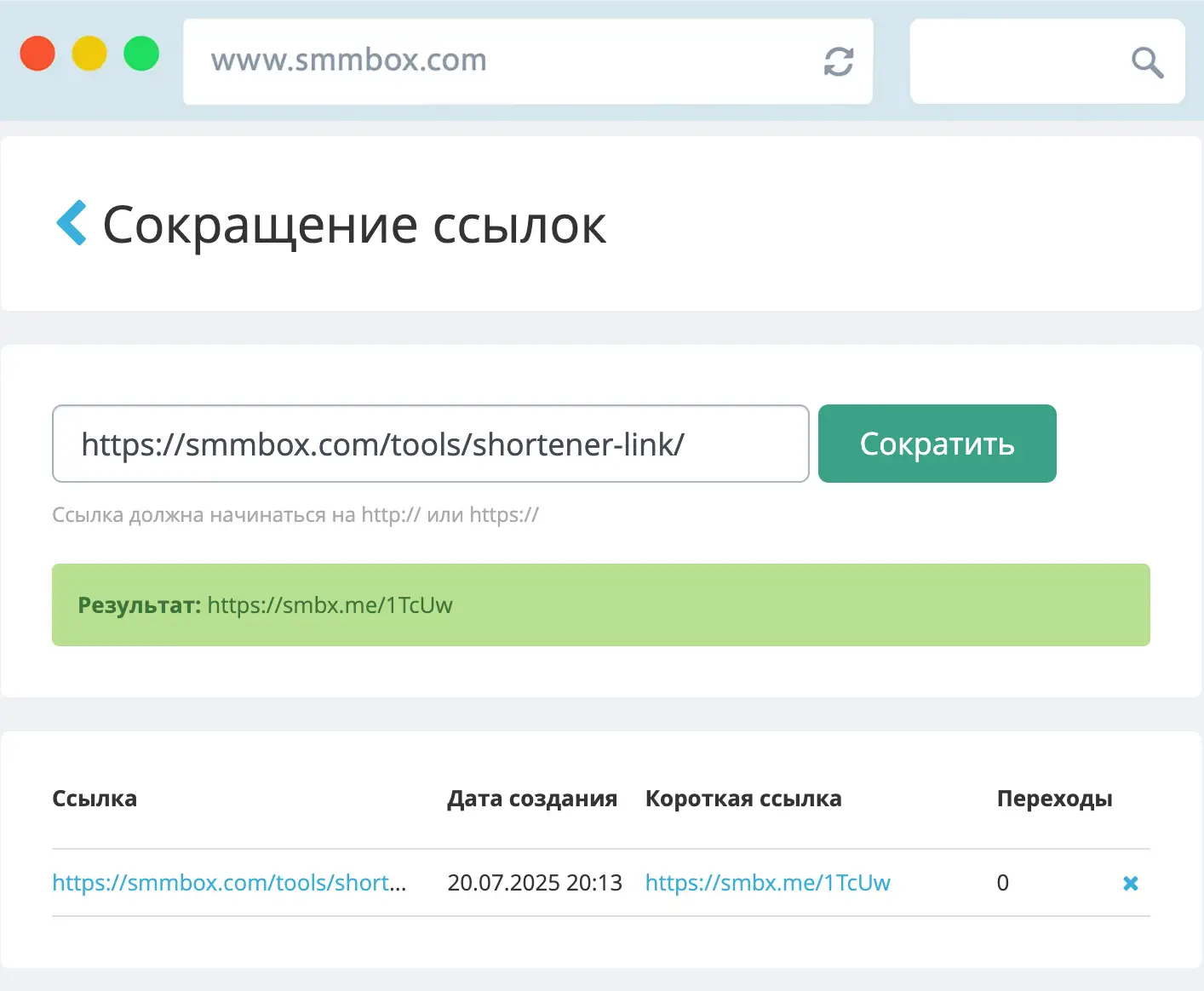This screenshot has width=1204, height=991.
Task: Click the hint text about http:// or https://
Action: (x=295, y=515)
